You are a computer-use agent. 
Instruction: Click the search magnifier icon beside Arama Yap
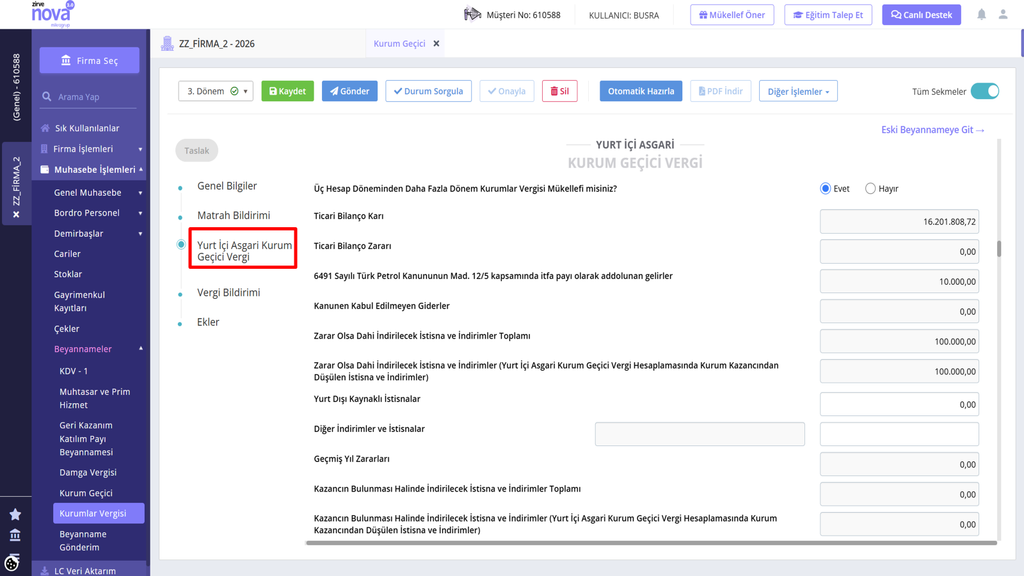(46, 97)
